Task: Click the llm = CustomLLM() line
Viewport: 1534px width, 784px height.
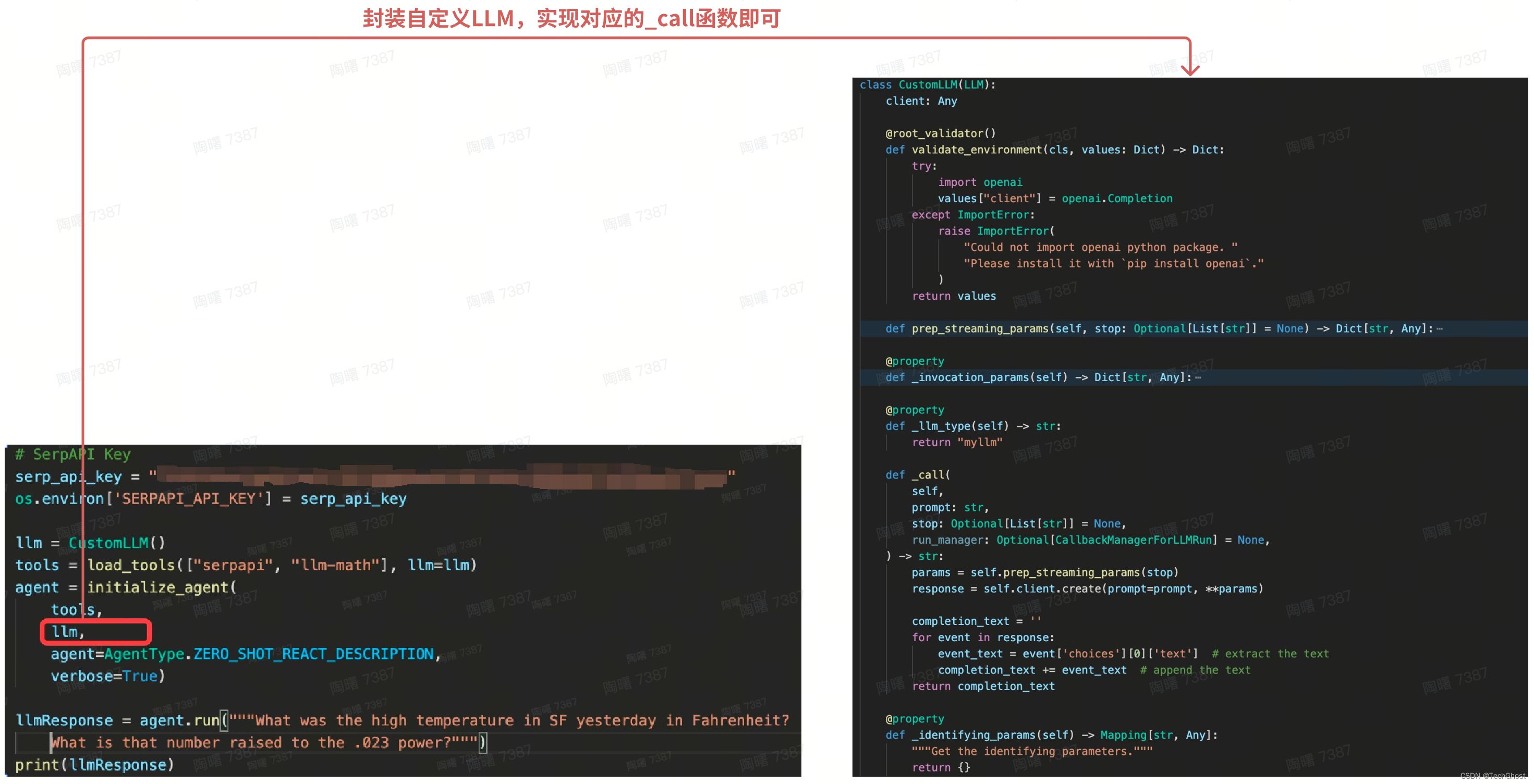Action: click(x=89, y=543)
